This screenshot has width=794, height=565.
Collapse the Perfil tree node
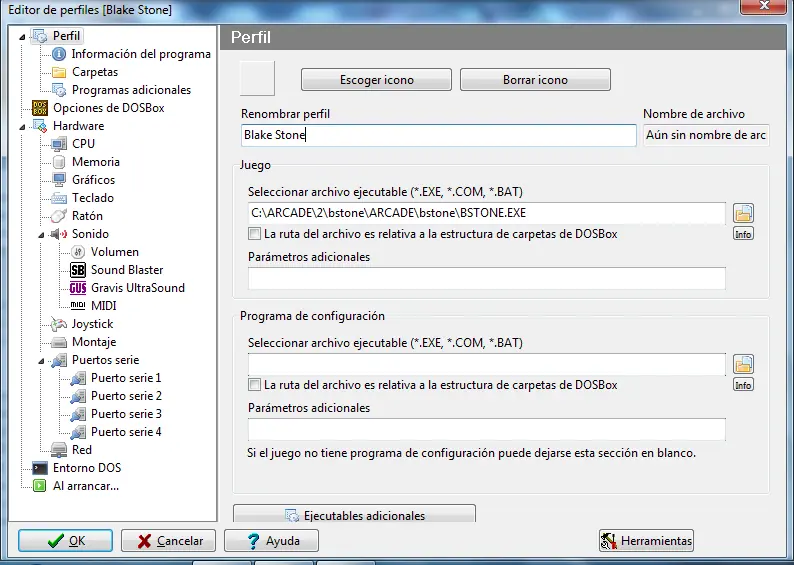(x=22, y=37)
